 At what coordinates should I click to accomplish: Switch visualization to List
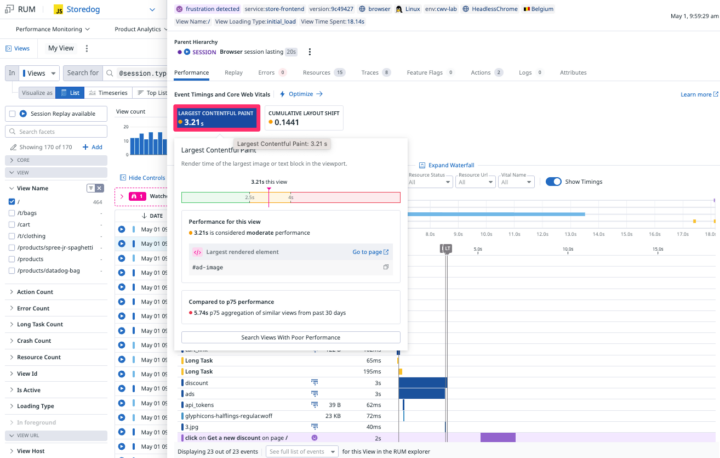click(x=70, y=93)
